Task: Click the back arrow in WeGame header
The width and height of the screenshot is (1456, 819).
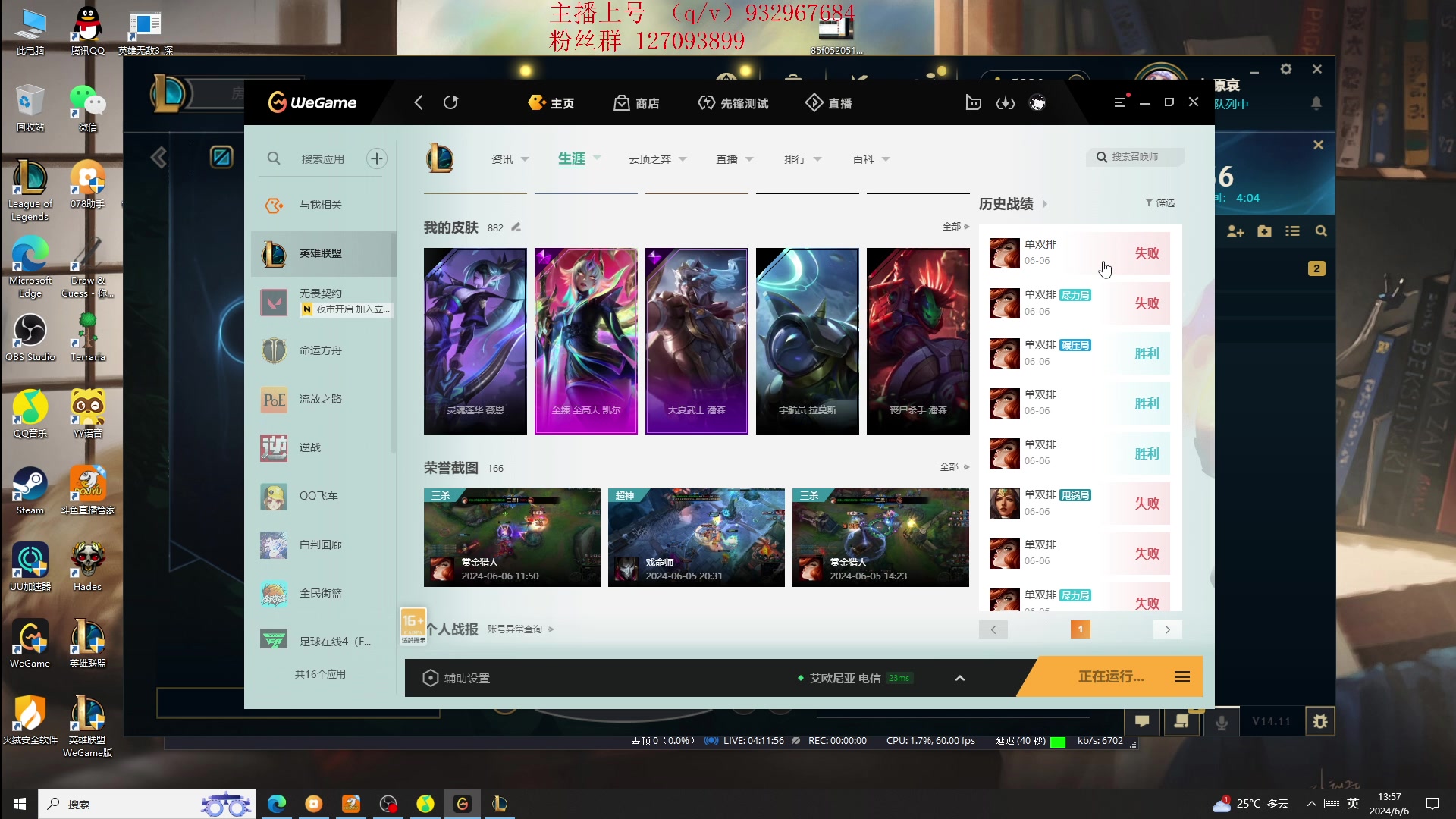Action: 419,102
